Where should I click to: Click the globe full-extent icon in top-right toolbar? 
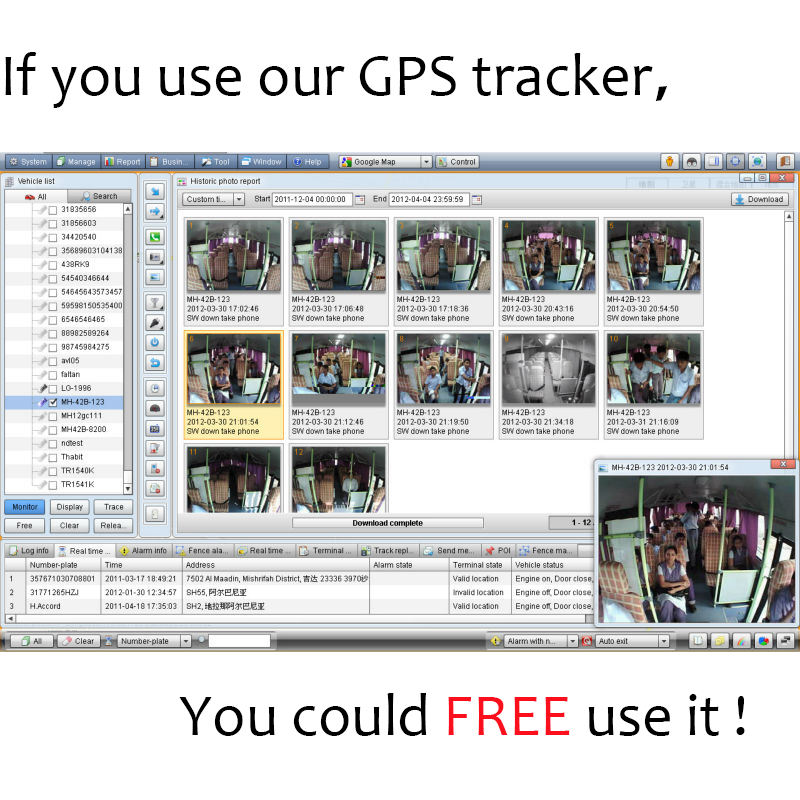click(x=758, y=162)
